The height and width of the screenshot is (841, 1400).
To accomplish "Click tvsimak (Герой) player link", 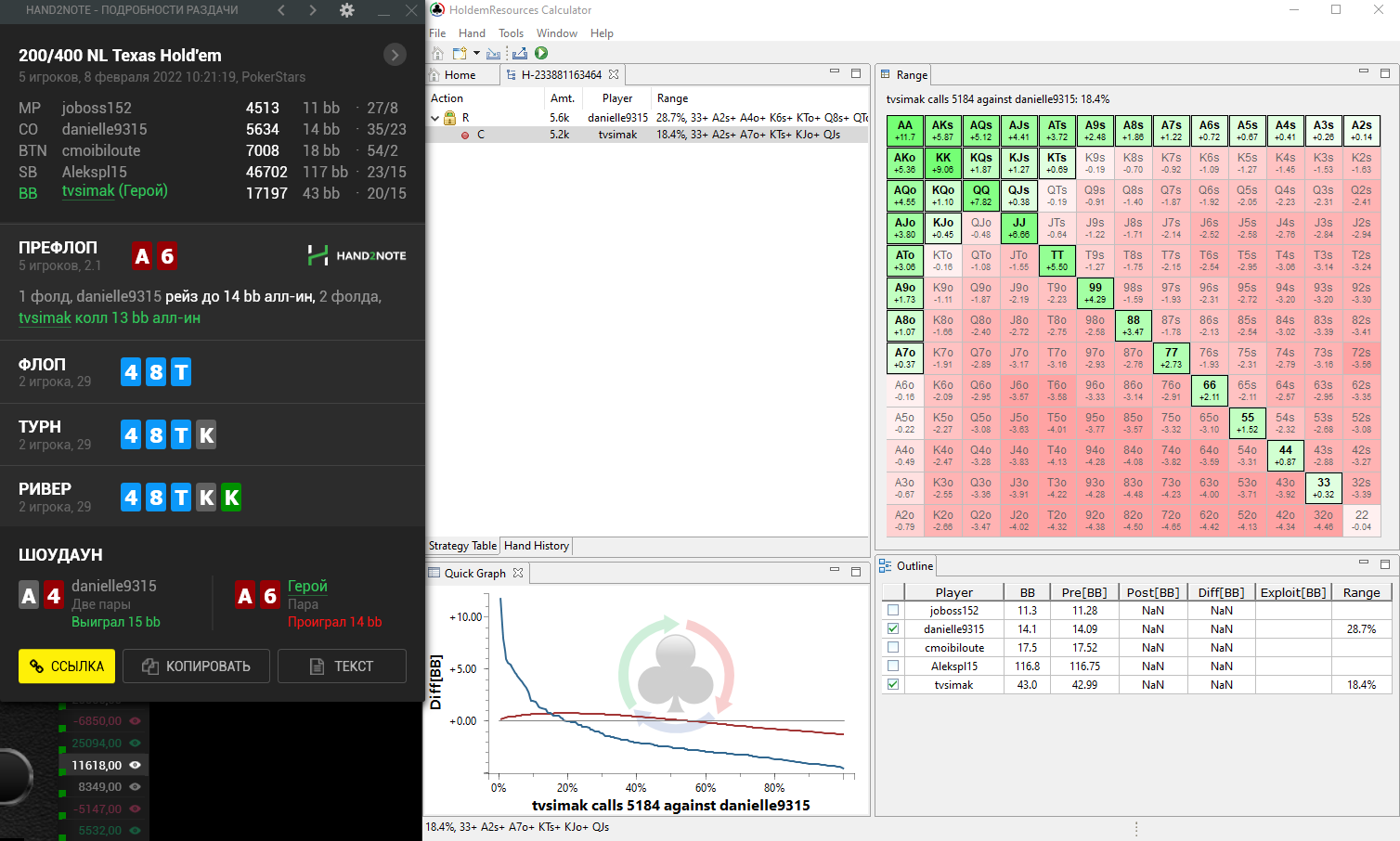I will point(114,191).
